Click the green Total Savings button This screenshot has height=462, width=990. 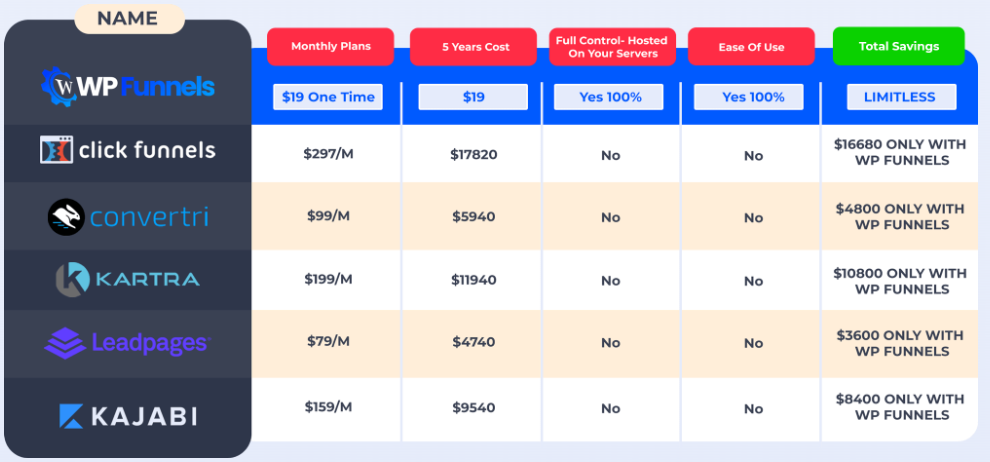point(898,47)
